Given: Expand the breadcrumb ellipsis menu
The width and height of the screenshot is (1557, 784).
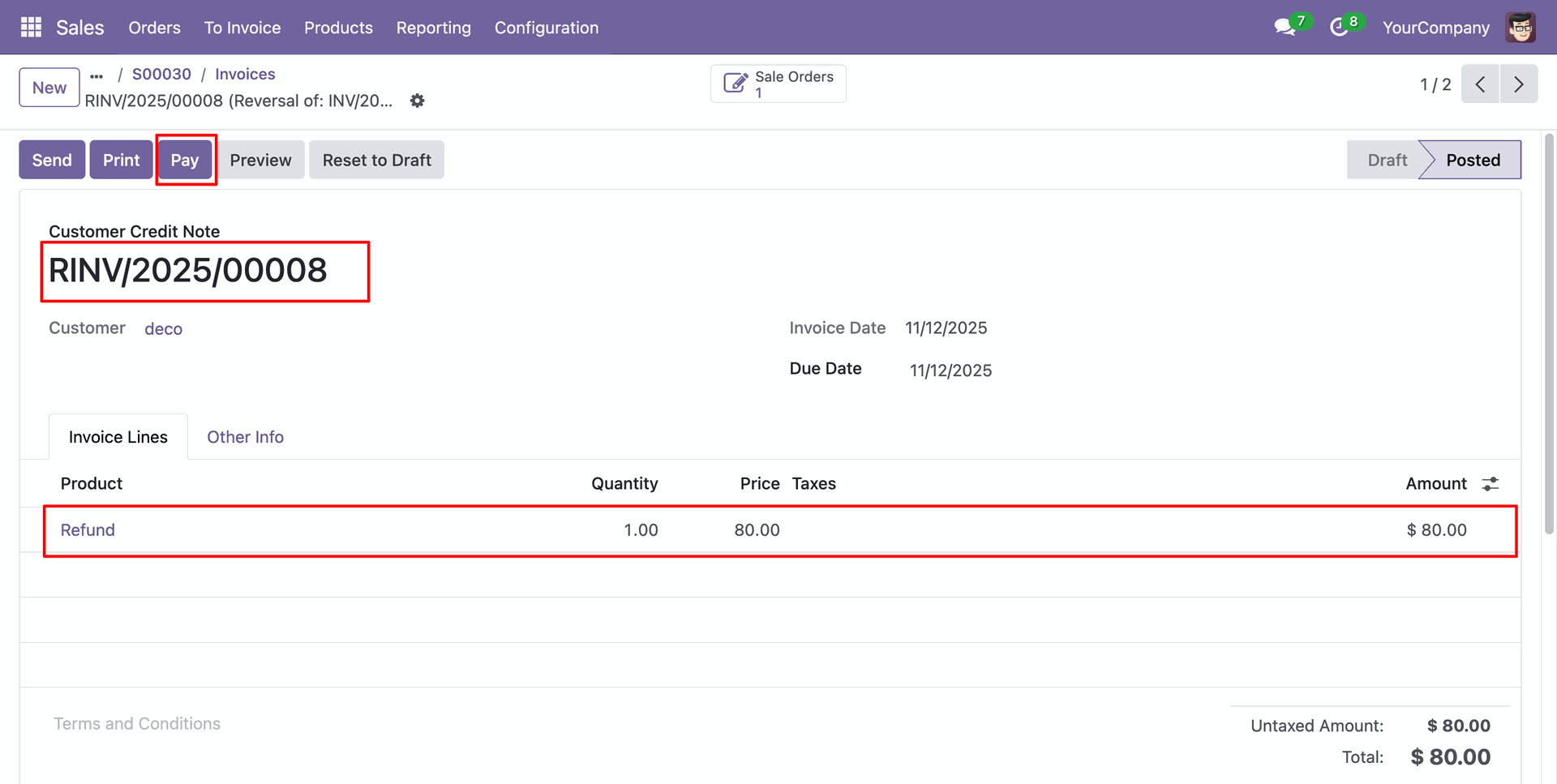Looking at the screenshot, I should point(97,75).
